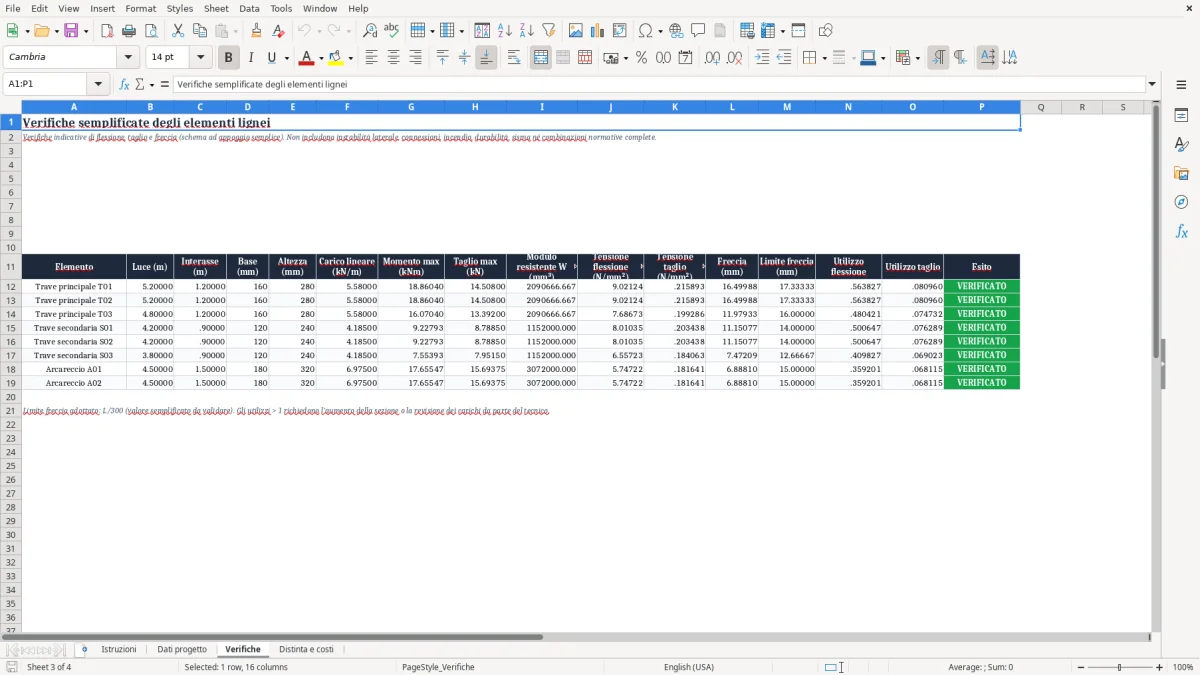Click the Insert Chart icon
Viewport: 1200px width, 675px height.
(597, 31)
